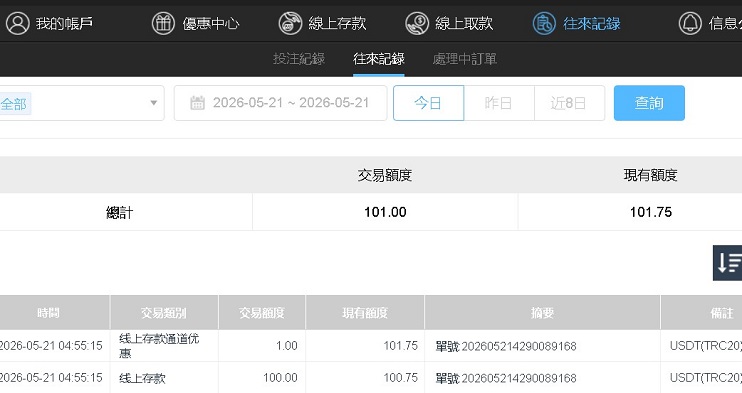Click the date range input field

pos(280,103)
